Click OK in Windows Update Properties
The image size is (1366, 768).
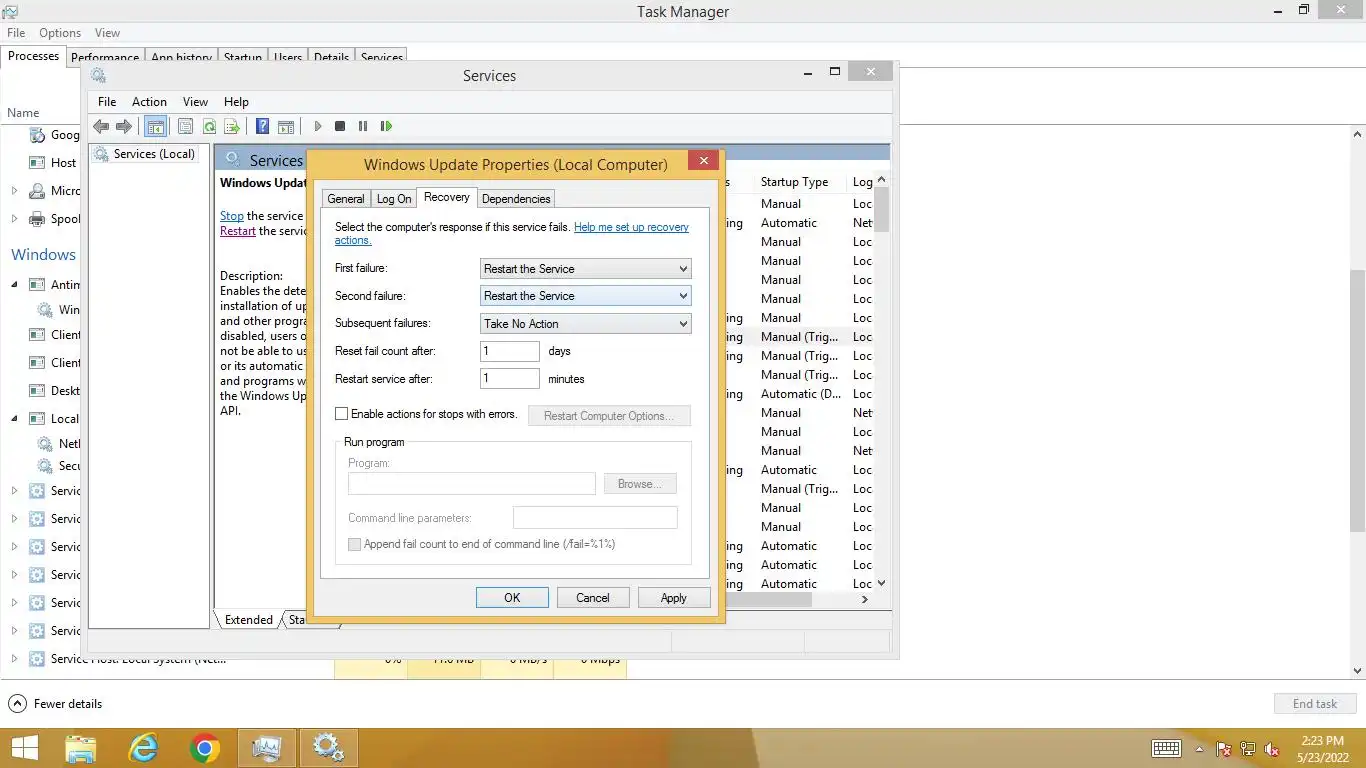pyautogui.click(x=512, y=597)
